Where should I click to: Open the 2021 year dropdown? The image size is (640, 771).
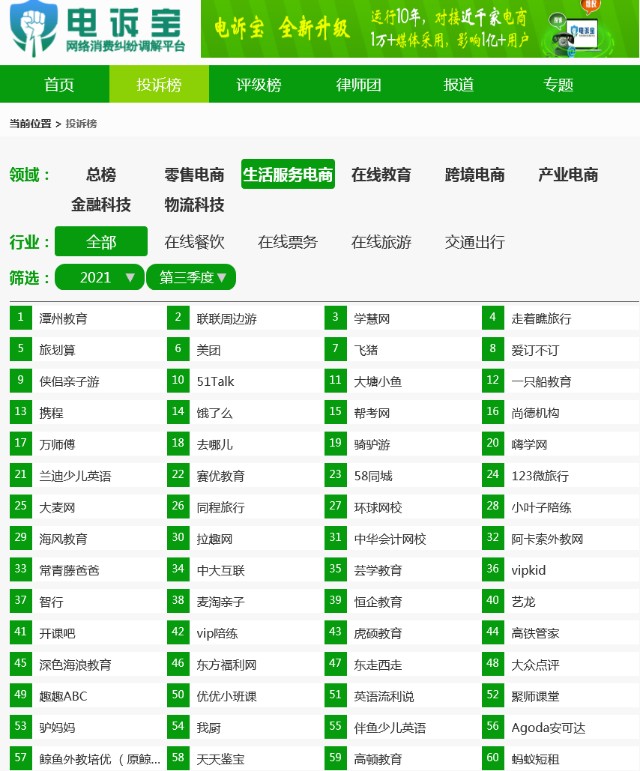100,277
